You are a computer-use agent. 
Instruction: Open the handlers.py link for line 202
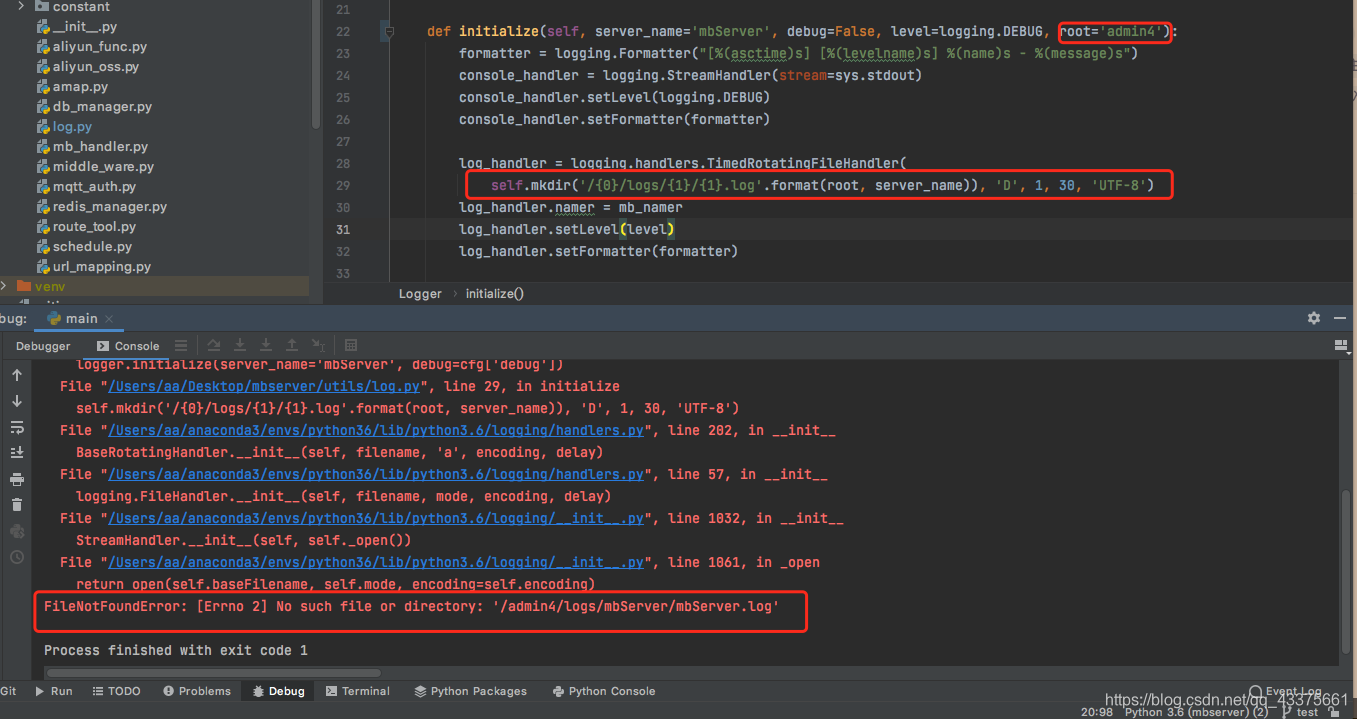pyautogui.click(x=376, y=430)
